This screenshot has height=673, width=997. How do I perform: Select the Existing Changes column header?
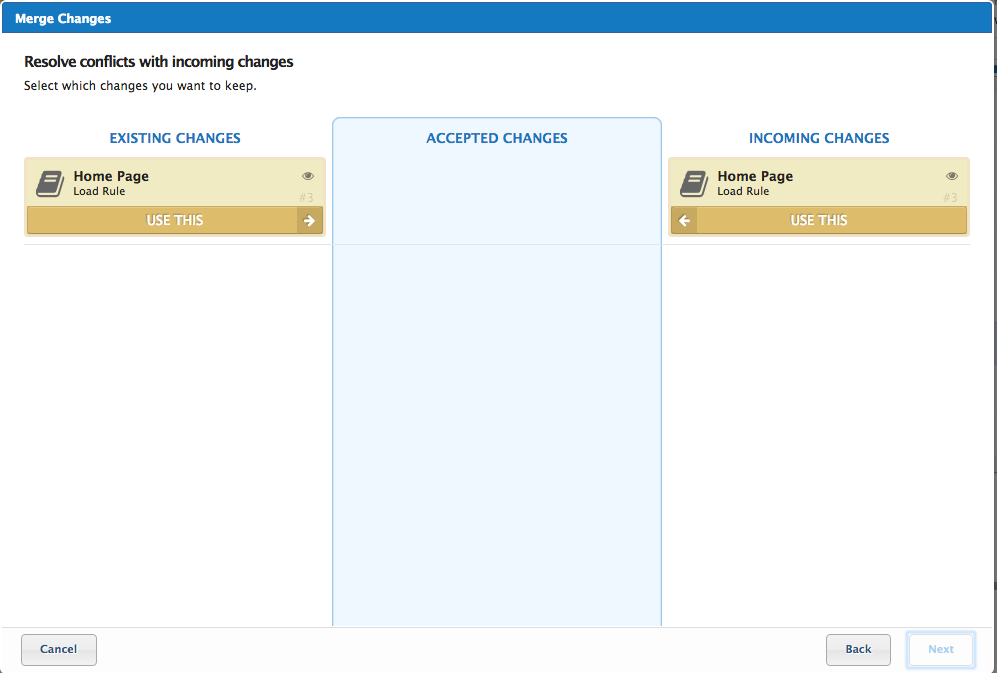pyautogui.click(x=175, y=138)
